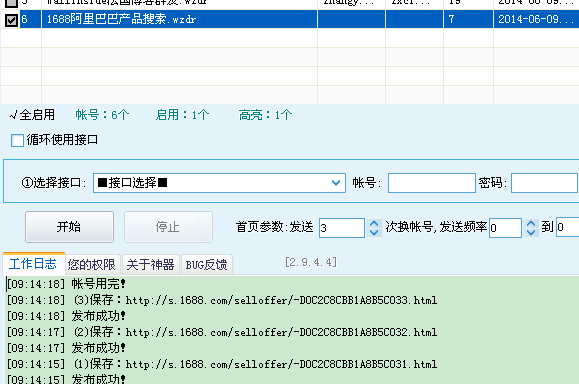This screenshot has width=579, height=384.
Task: Increase 发送频率 minimum with up arrow
Action: point(531,223)
